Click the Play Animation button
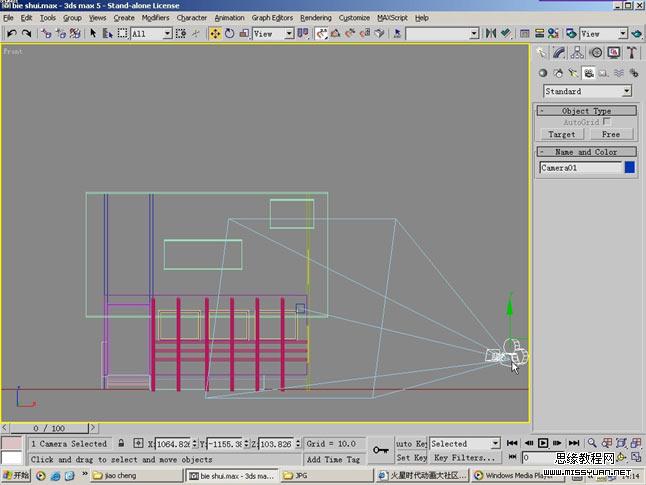 point(543,443)
